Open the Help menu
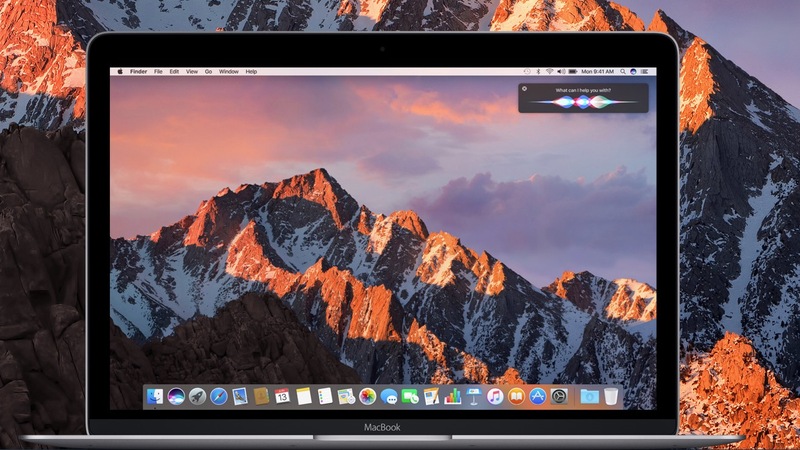 tap(251, 72)
